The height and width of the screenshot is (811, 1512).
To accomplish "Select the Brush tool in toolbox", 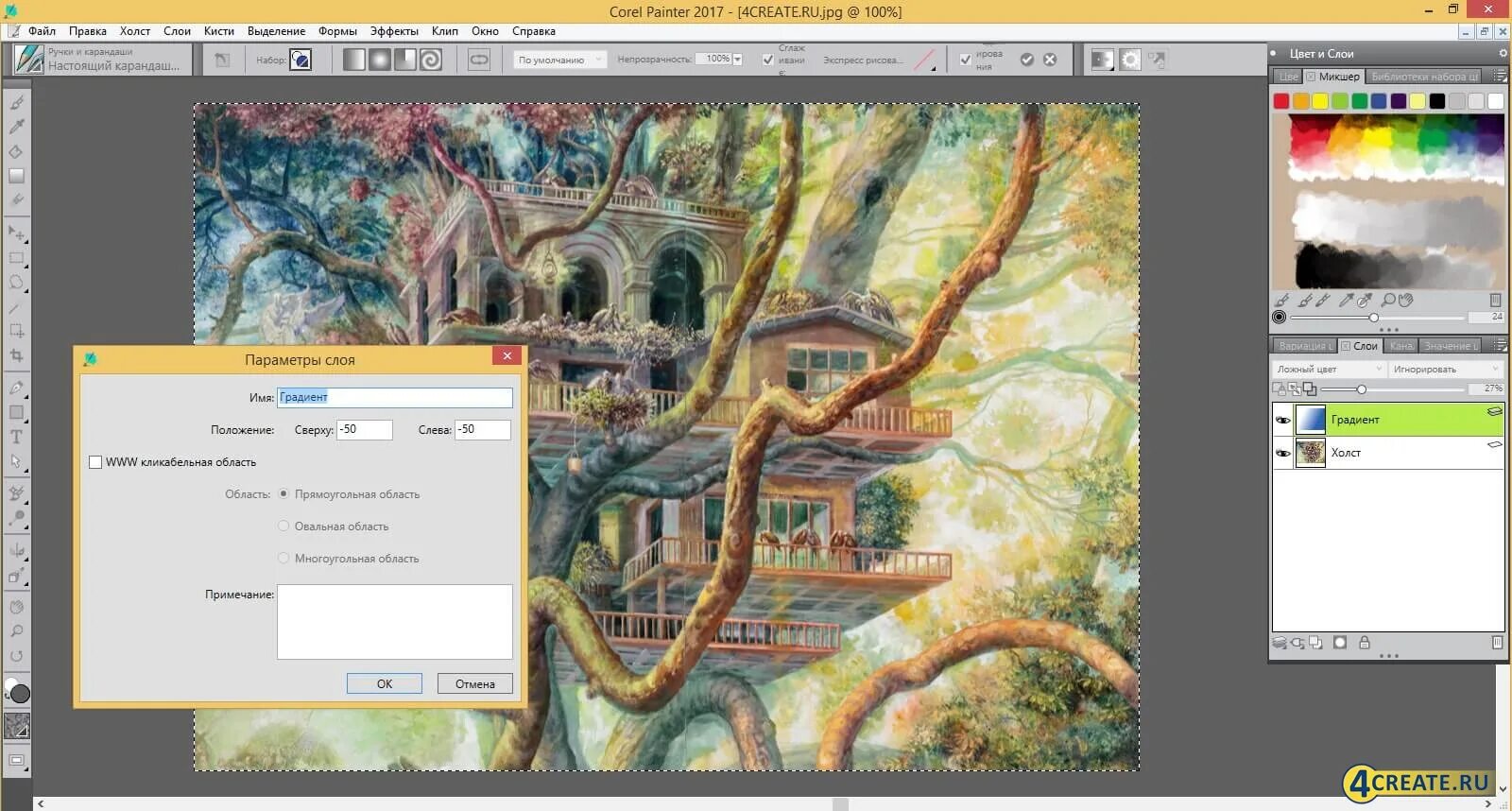I will pyautogui.click(x=16, y=102).
